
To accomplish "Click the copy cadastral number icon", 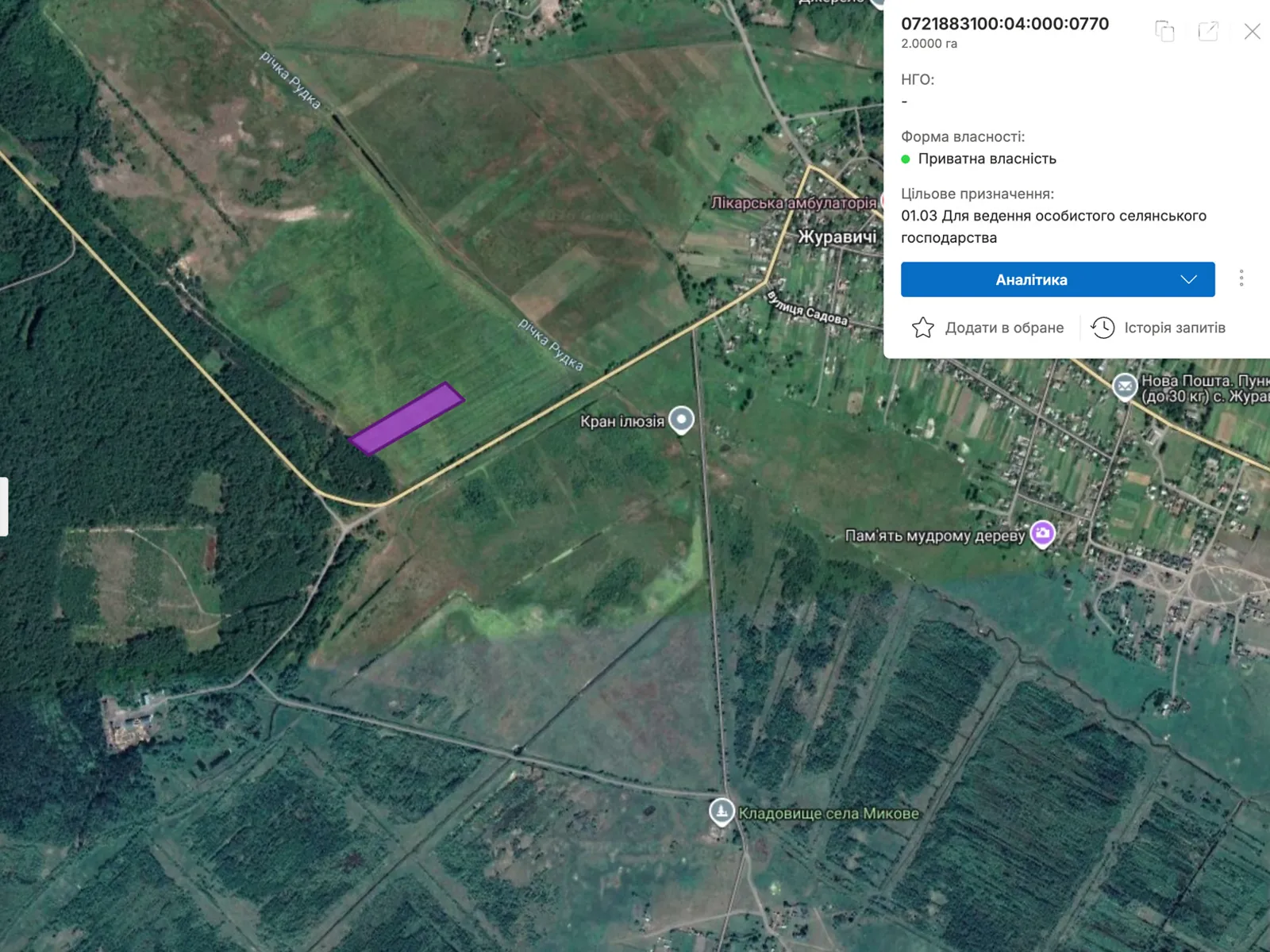I will click(x=1164, y=31).
